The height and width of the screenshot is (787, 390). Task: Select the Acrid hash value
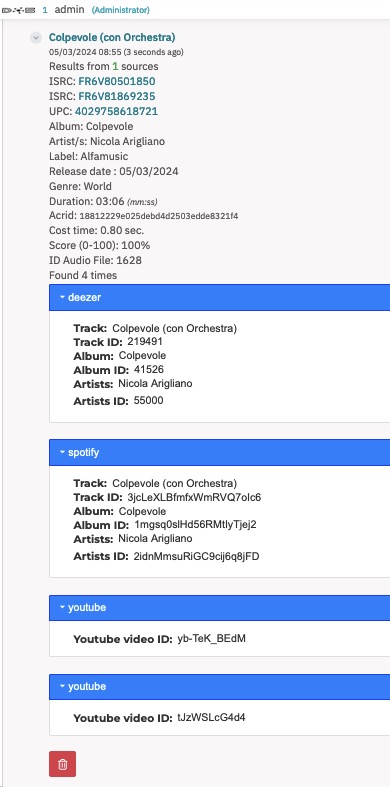pos(159,216)
